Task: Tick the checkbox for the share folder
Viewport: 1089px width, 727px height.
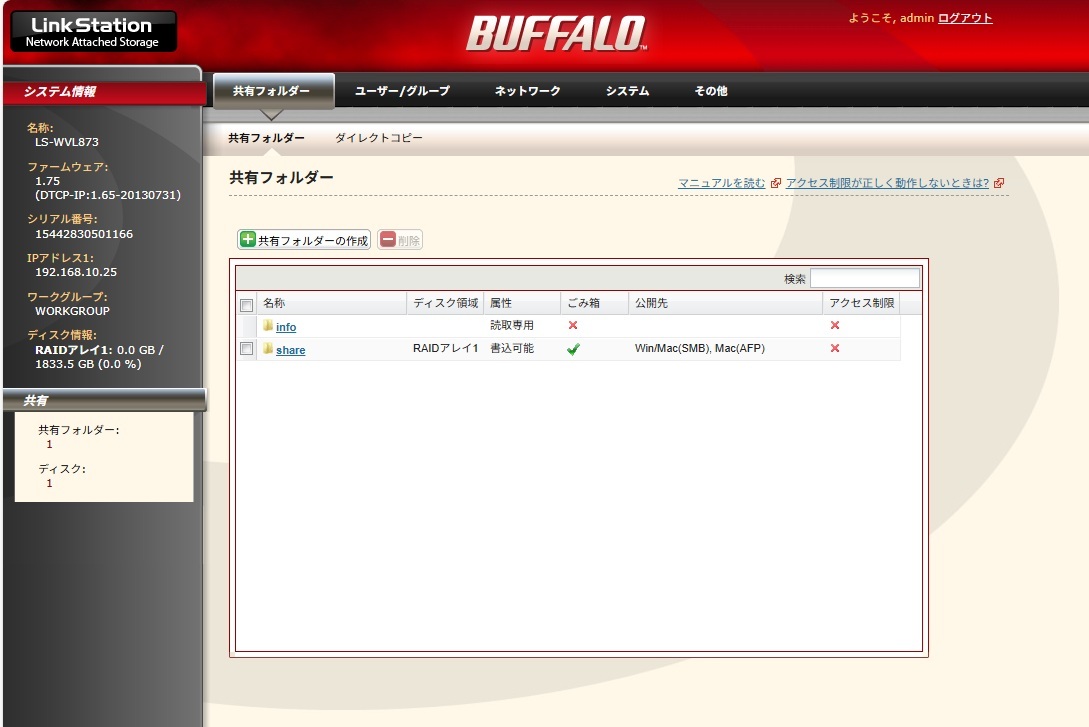Action: click(x=246, y=349)
